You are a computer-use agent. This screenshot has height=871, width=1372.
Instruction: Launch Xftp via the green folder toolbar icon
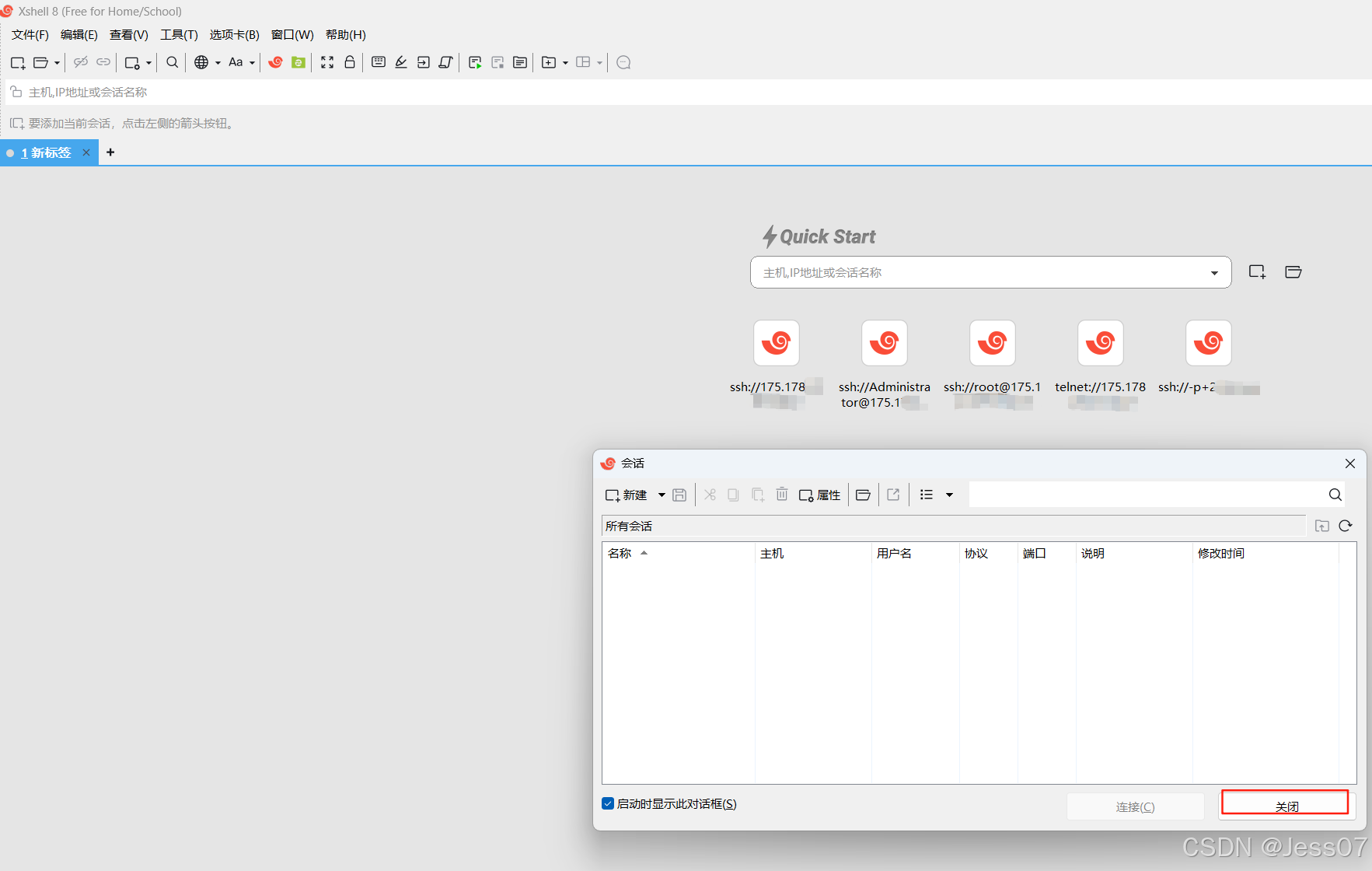pyautogui.click(x=298, y=62)
